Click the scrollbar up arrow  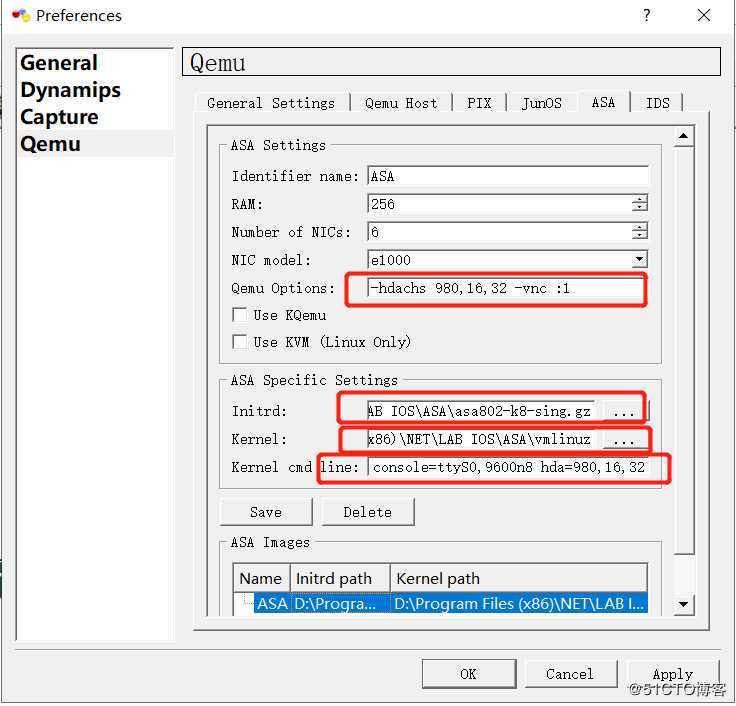[x=683, y=136]
